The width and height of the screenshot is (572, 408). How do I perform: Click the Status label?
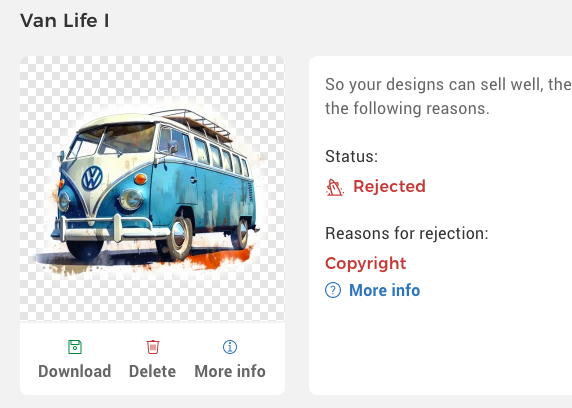pyautogui.click(x=351, y=156)
